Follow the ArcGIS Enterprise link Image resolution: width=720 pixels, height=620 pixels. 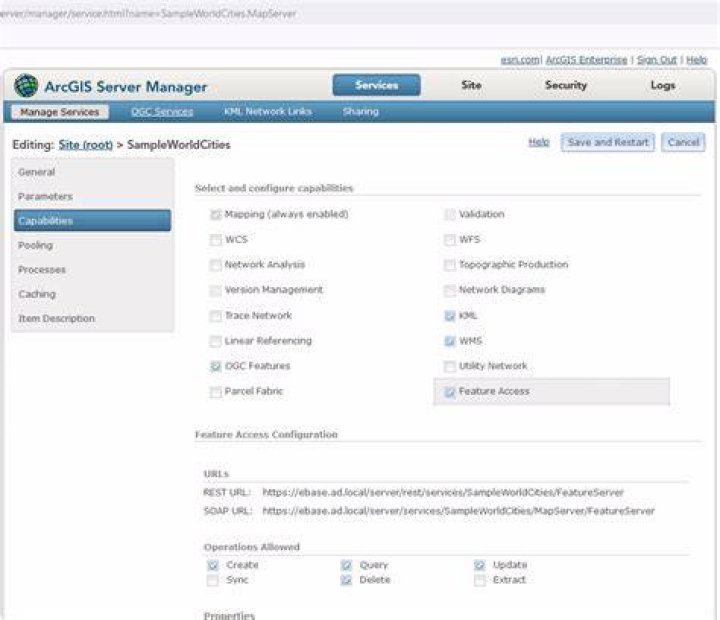click(586, 60)
